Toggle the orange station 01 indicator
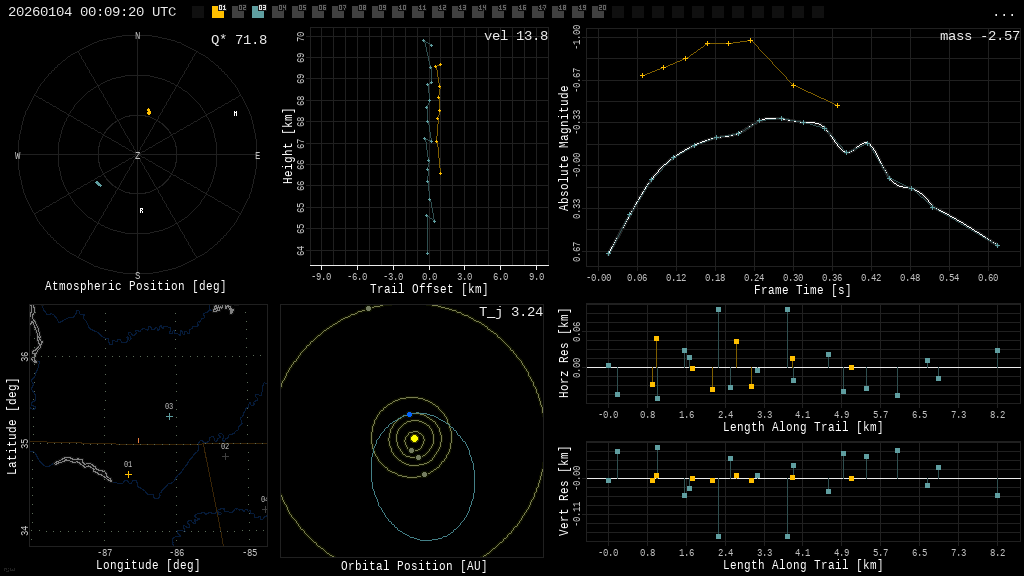The width and height of the screenshot is (1024, 576). click(x=218, y=12)
